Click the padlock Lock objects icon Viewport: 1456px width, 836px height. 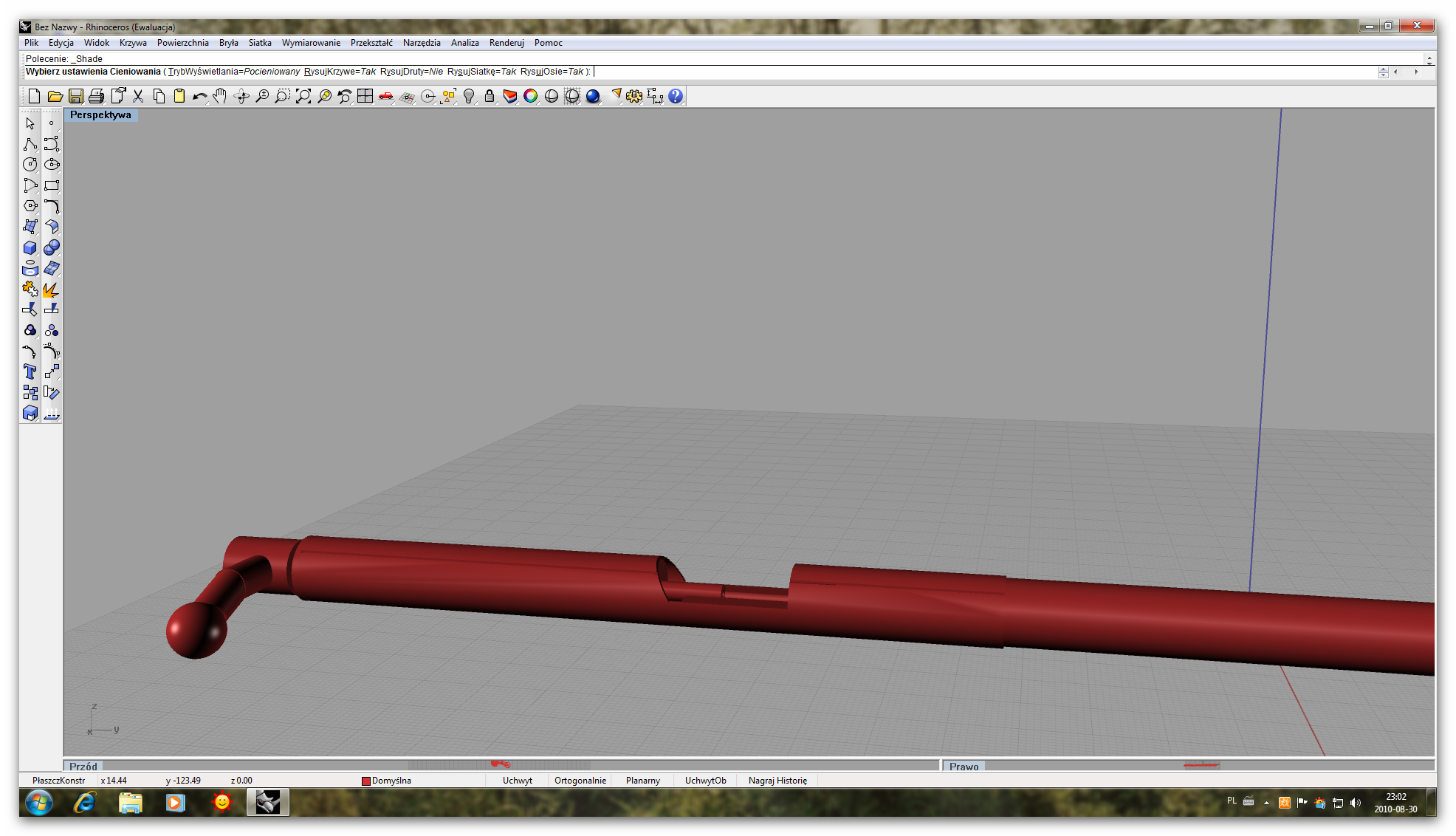tap(490, 96)
